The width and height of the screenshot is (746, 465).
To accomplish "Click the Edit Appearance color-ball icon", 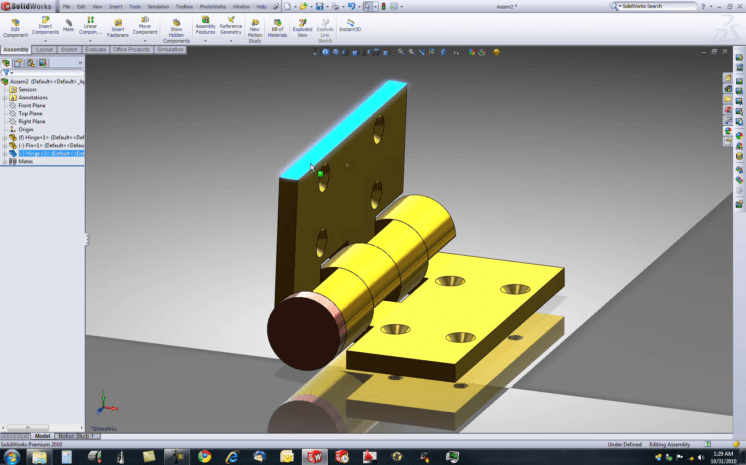I will [471, 52].
